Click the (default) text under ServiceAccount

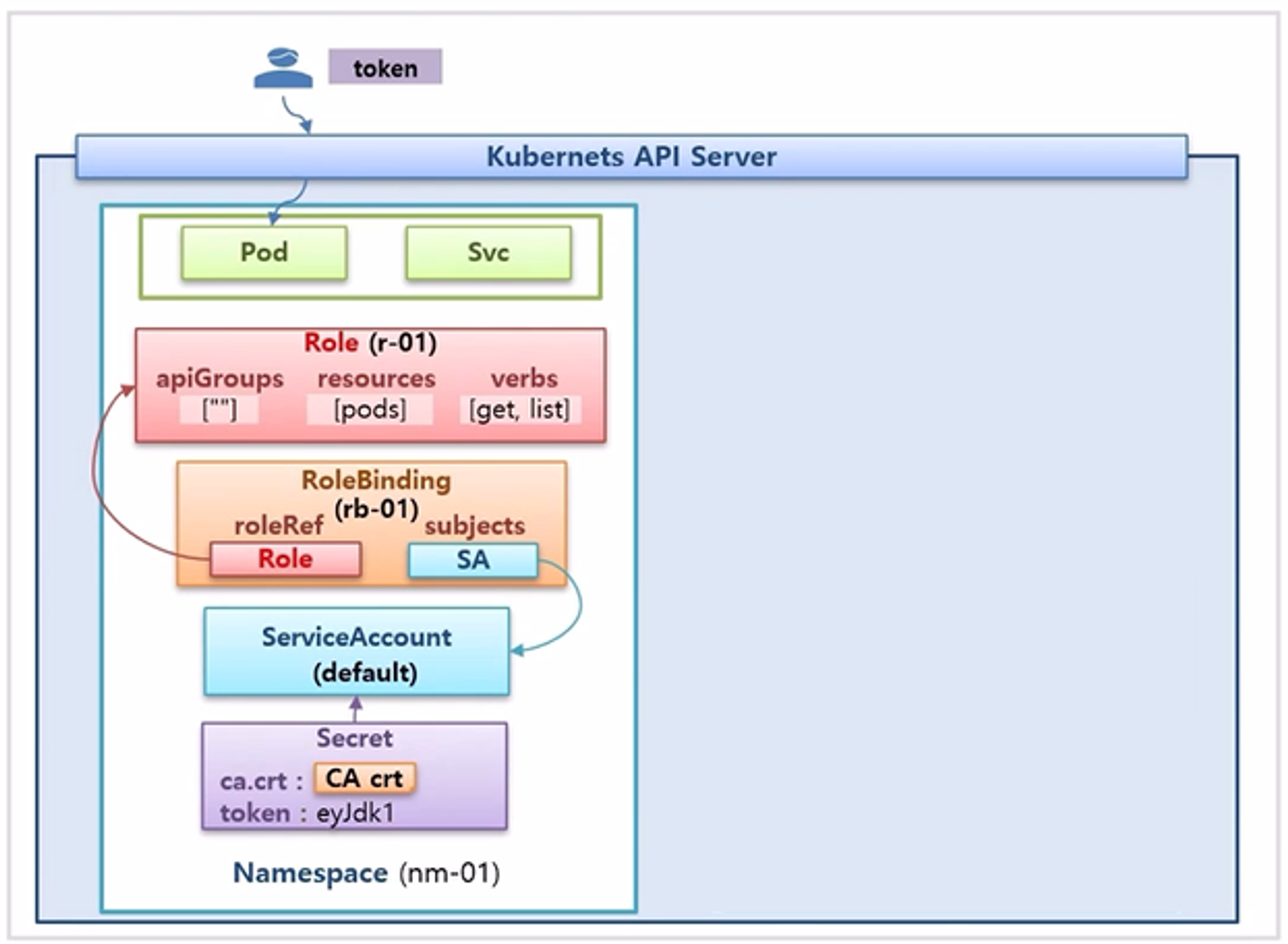pos(365,673)
